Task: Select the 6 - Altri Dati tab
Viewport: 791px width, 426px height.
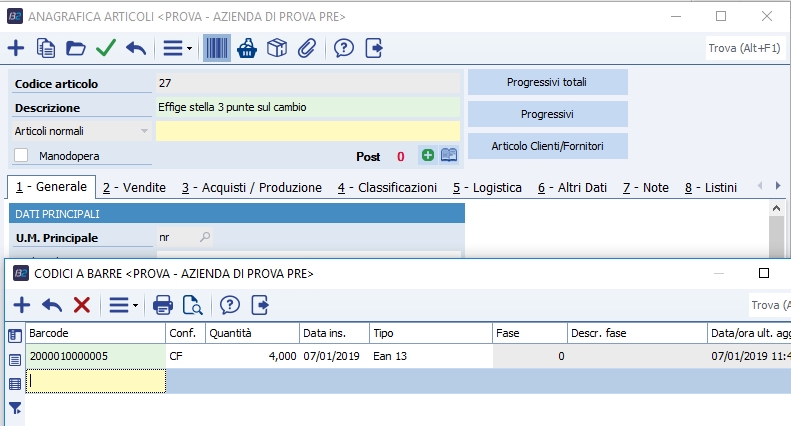Action: [x=572, y=188]
